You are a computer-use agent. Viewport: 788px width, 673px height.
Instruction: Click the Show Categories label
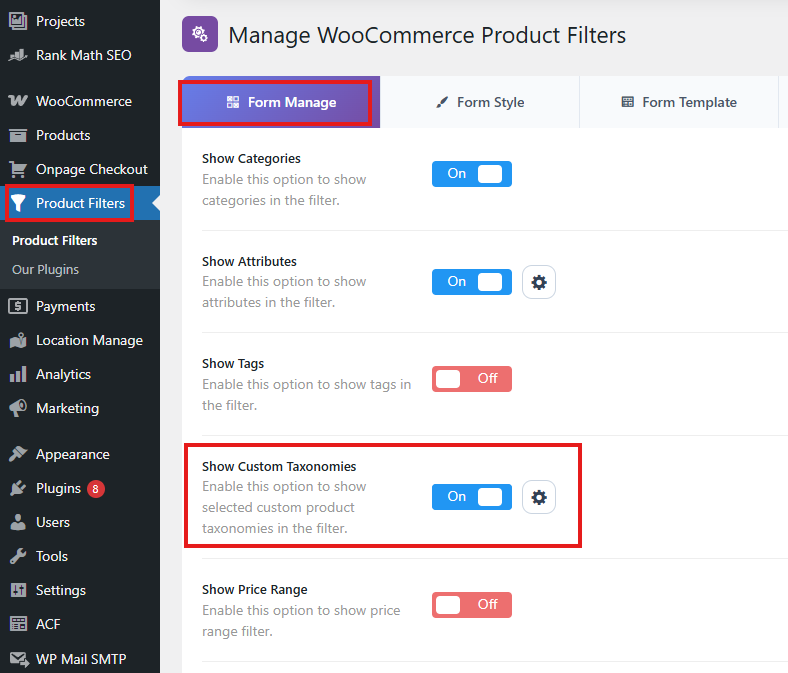(x=251, y=159)
